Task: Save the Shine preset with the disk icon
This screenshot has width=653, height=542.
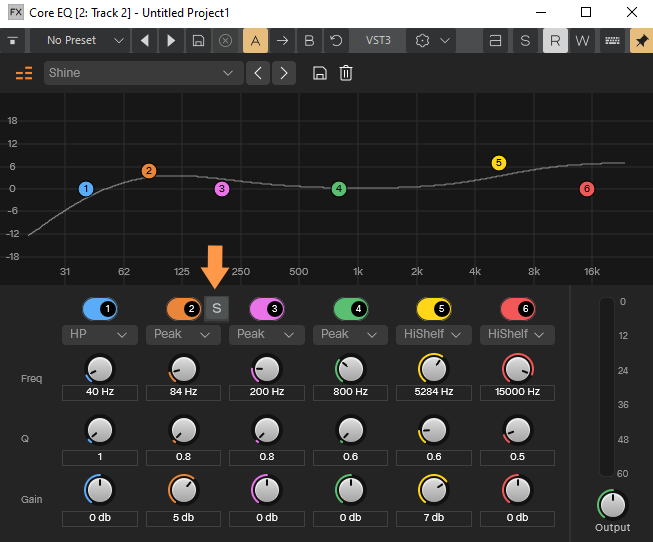Action: (x=320, y=73)
